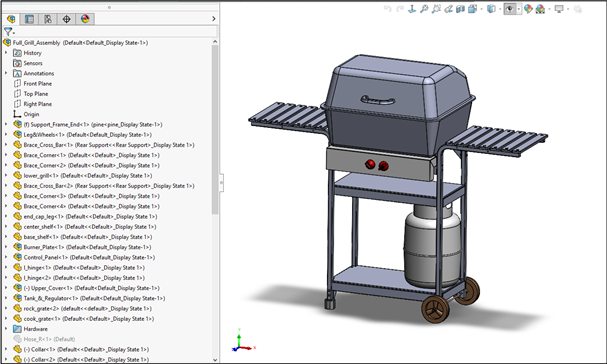
Task: Click the feature tree filter input field
Action: coord(115,31)
